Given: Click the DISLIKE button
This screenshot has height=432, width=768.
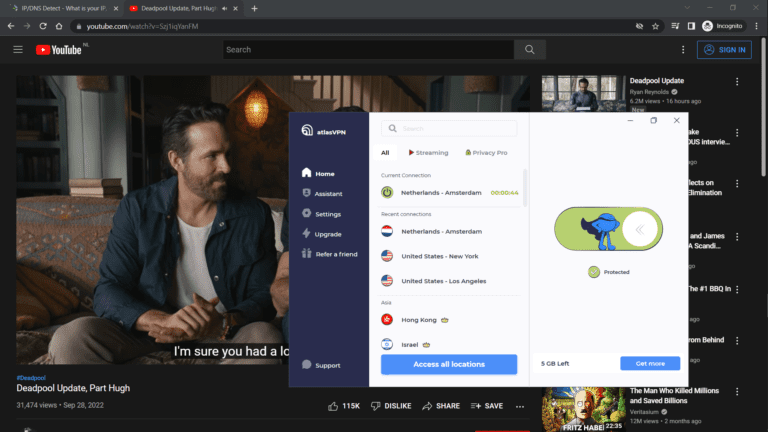Looking at the screenshot, I should click(391, 406).
